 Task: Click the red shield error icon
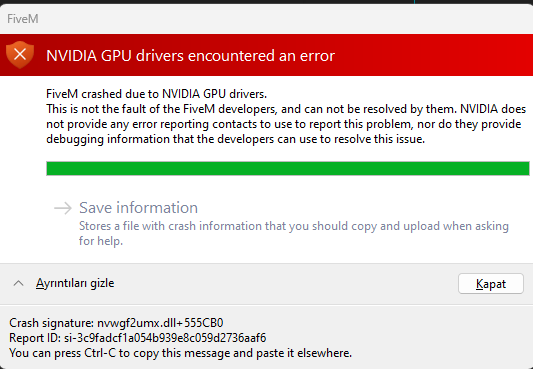[20, 55]
